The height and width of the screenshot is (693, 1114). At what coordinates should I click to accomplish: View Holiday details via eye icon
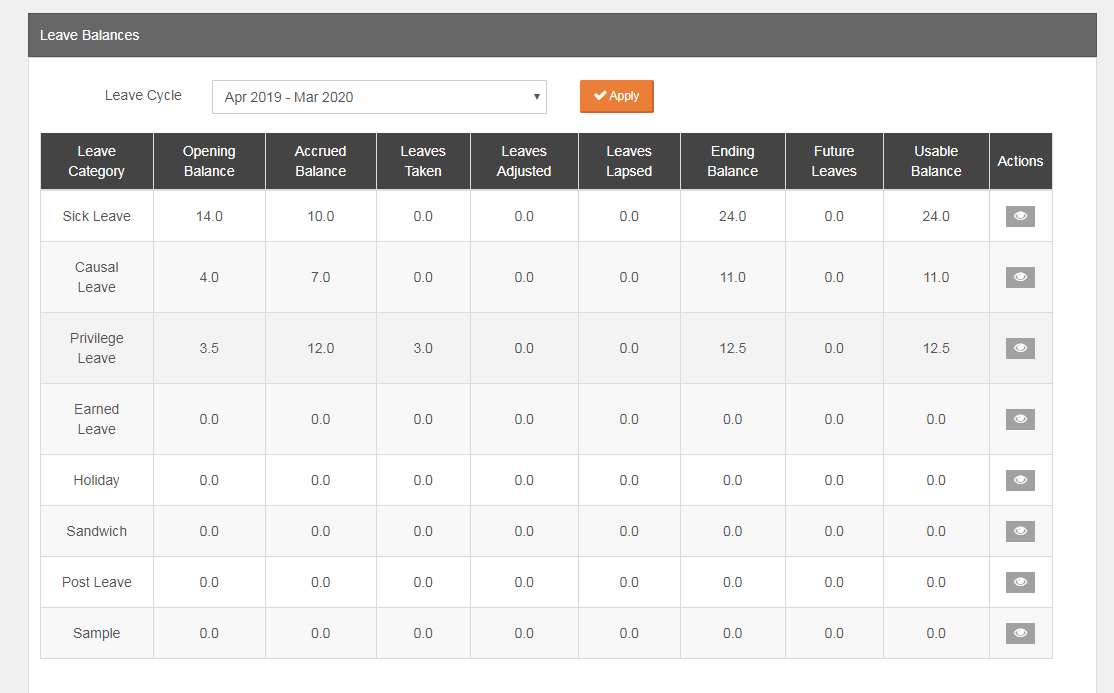[x=1020, y=480]
